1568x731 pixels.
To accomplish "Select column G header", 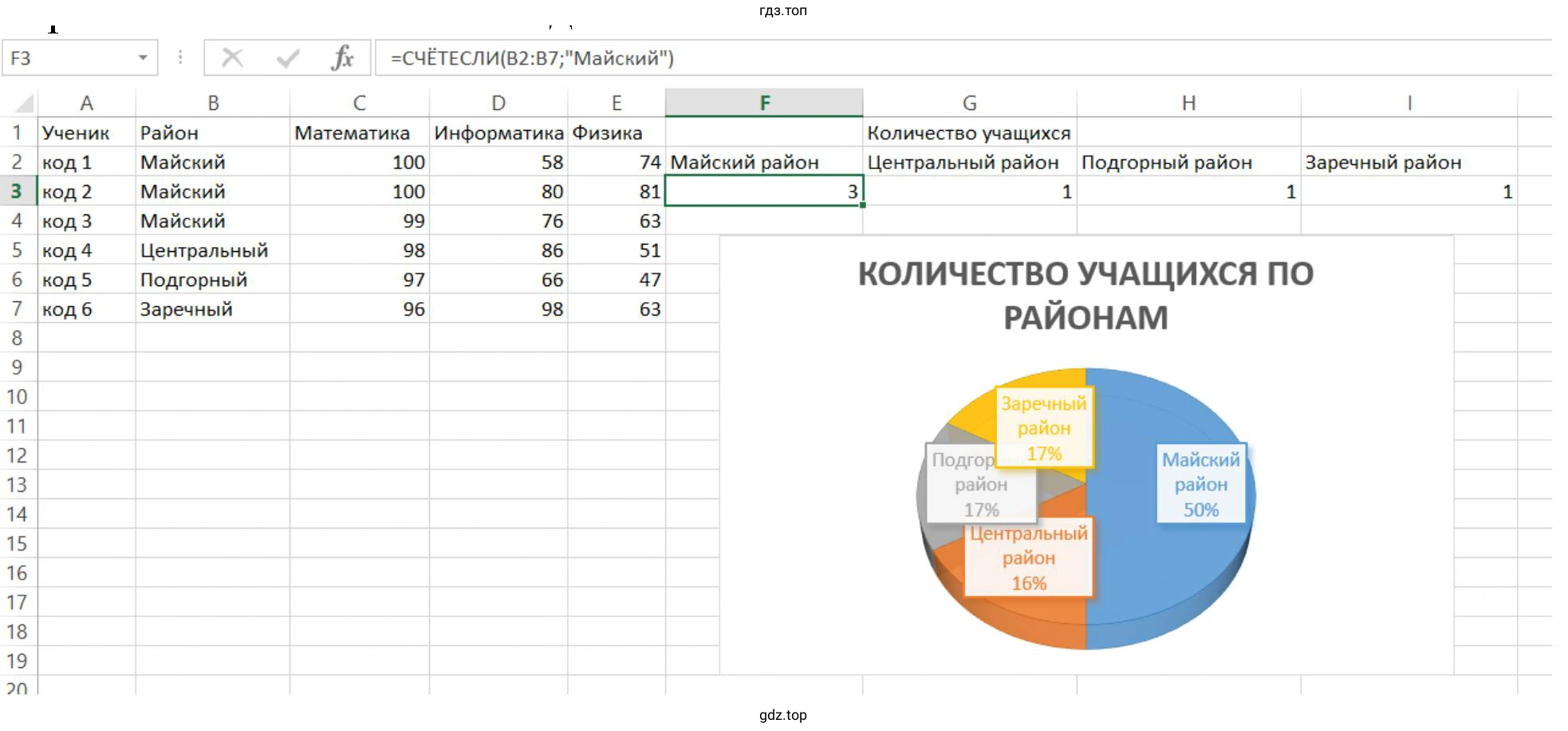I will coord(969,103).
